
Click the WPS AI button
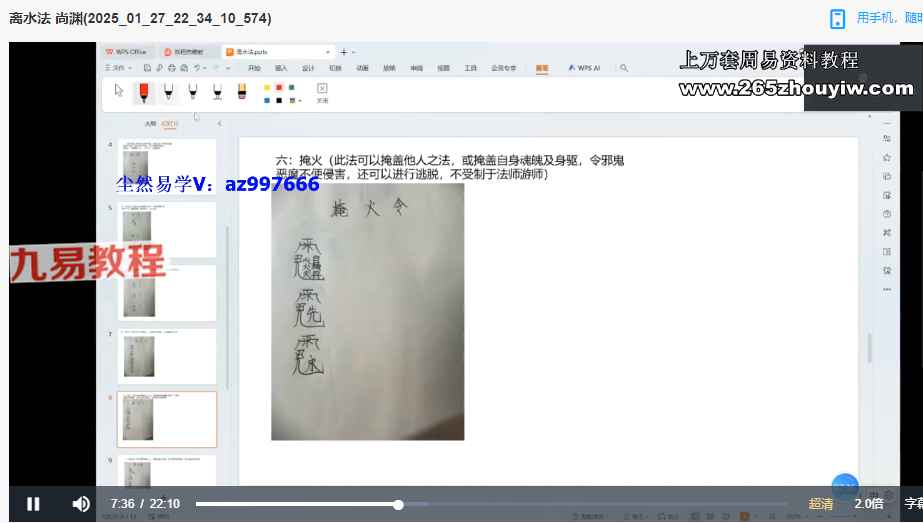[x=584, y=68]
